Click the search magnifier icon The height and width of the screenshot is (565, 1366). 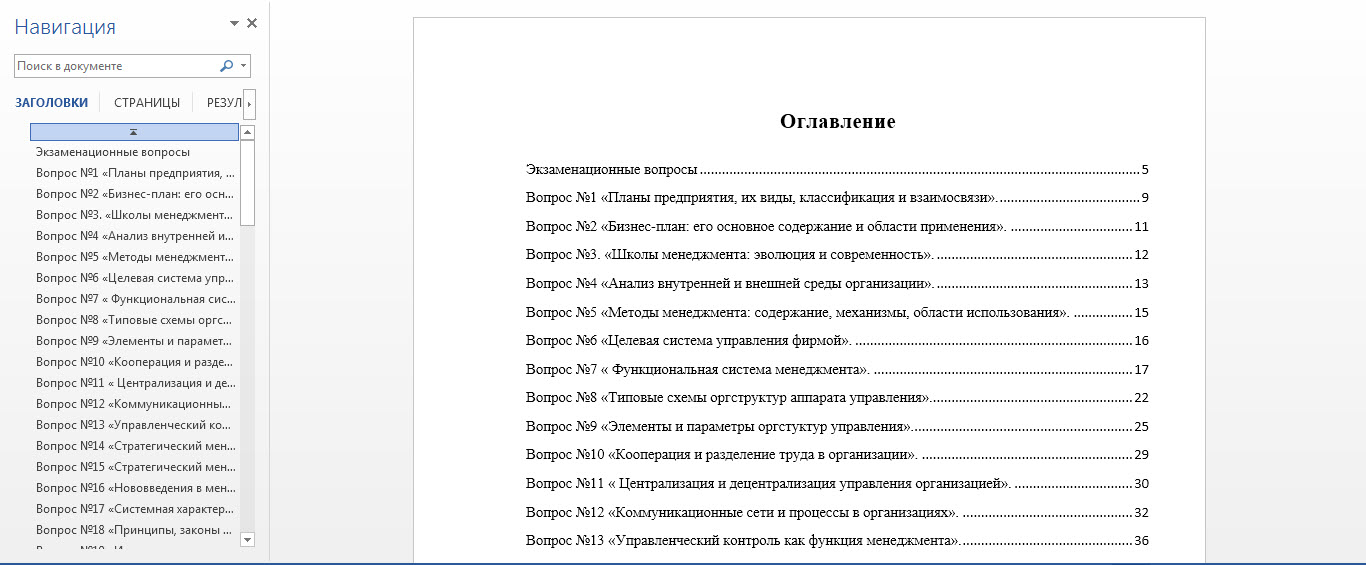[226, 66]
